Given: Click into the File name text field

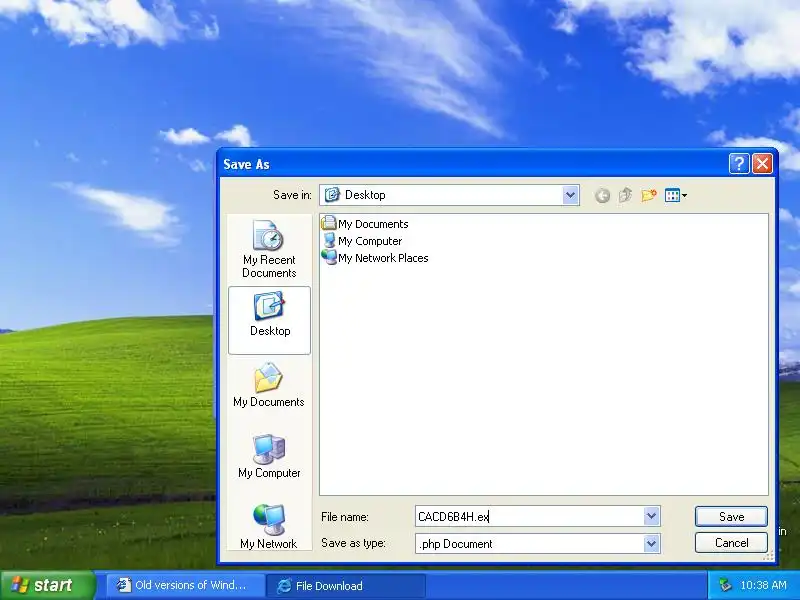Looking at the screenshot, I should tap(529, 516).
